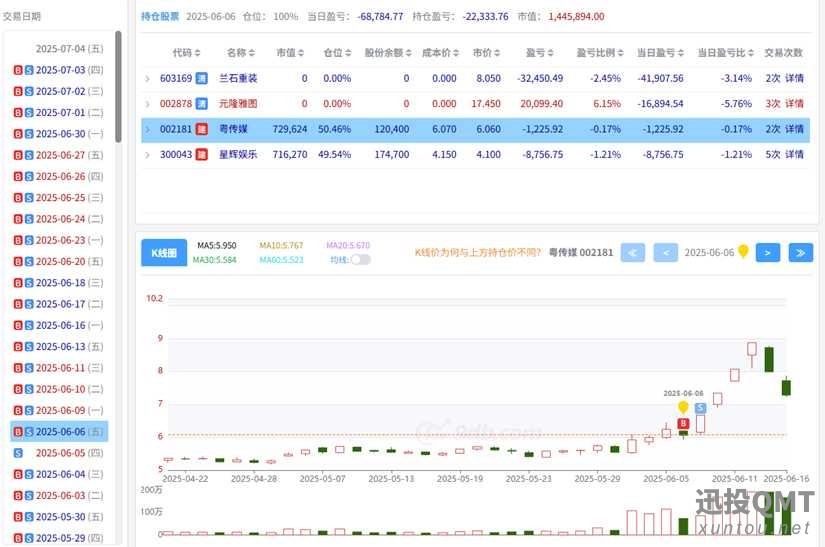Click the red B buy marker on chart
Screen dimensions: 825x547
click(x=683, y=423)
